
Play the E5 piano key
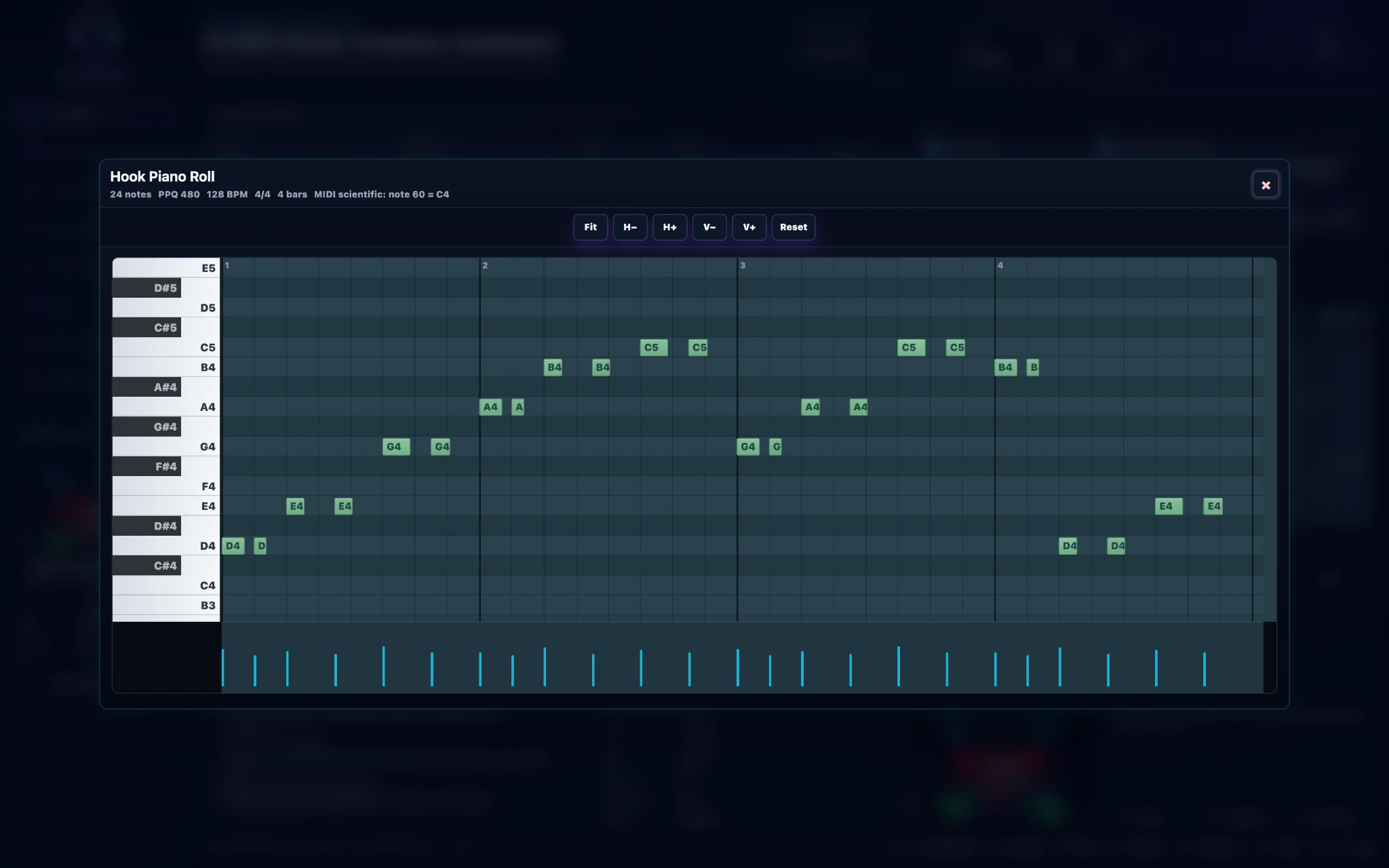pos(166,268)
